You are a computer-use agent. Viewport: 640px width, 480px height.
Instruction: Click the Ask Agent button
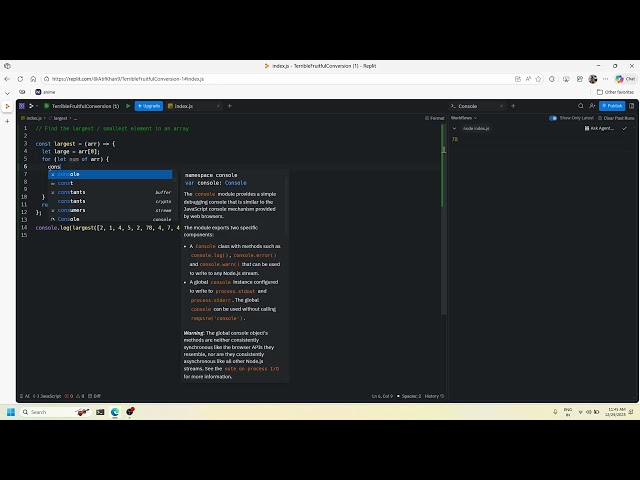click(599, 129)
